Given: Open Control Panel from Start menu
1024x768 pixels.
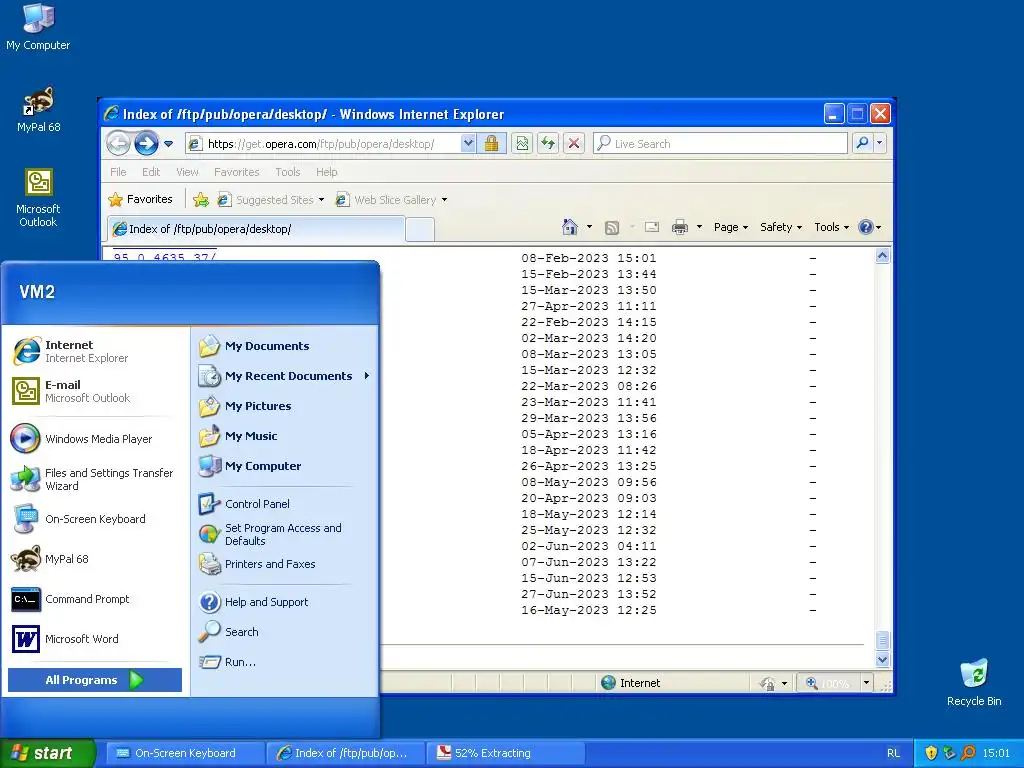Looking at the screenshot, I should click(x=284, y=504).
